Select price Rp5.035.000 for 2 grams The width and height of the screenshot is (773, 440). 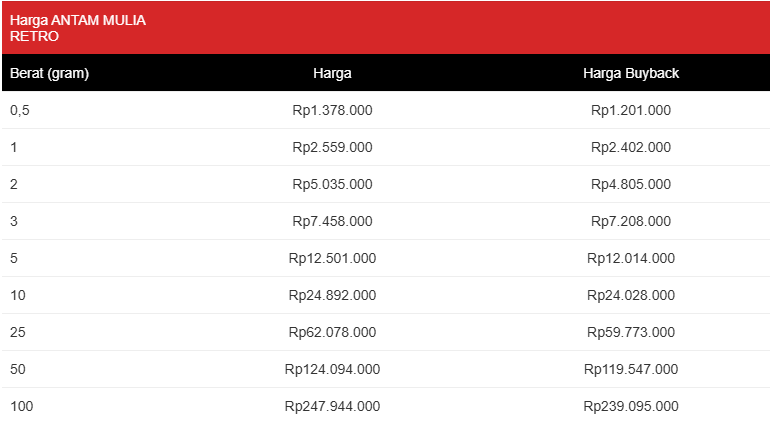332,184
